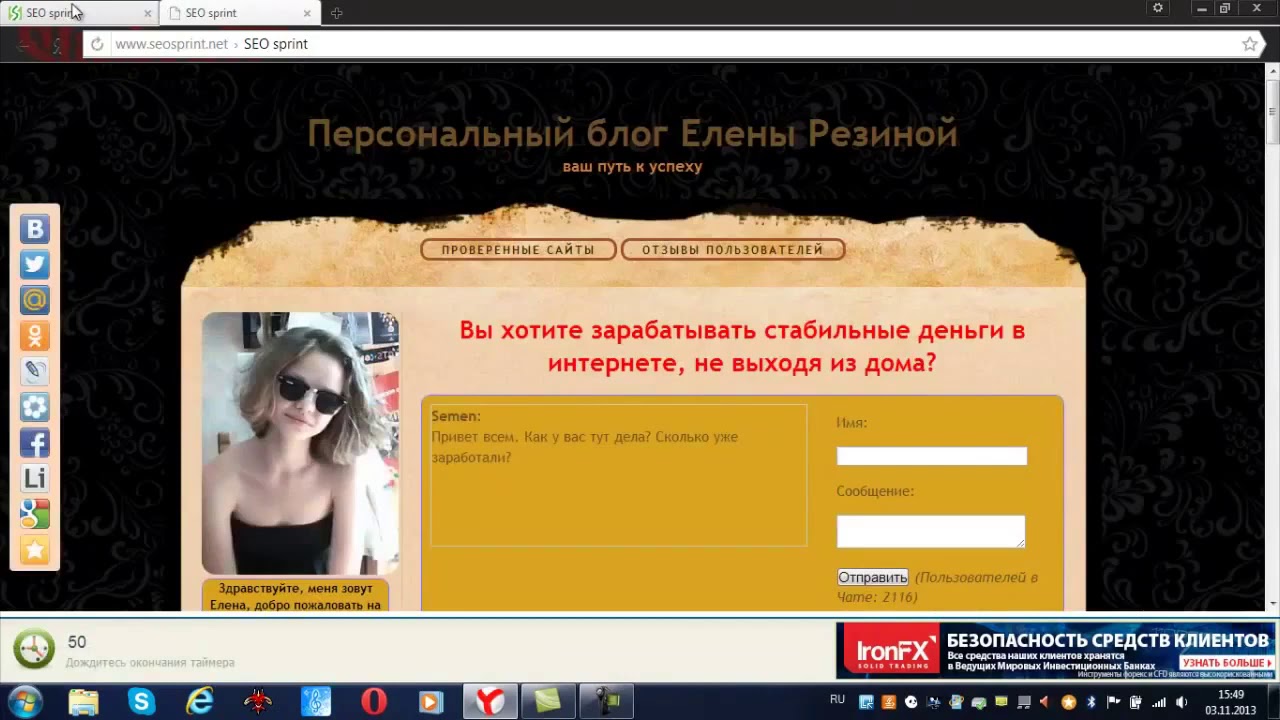Focus the Сообщение text area

[x=931, y=531]
